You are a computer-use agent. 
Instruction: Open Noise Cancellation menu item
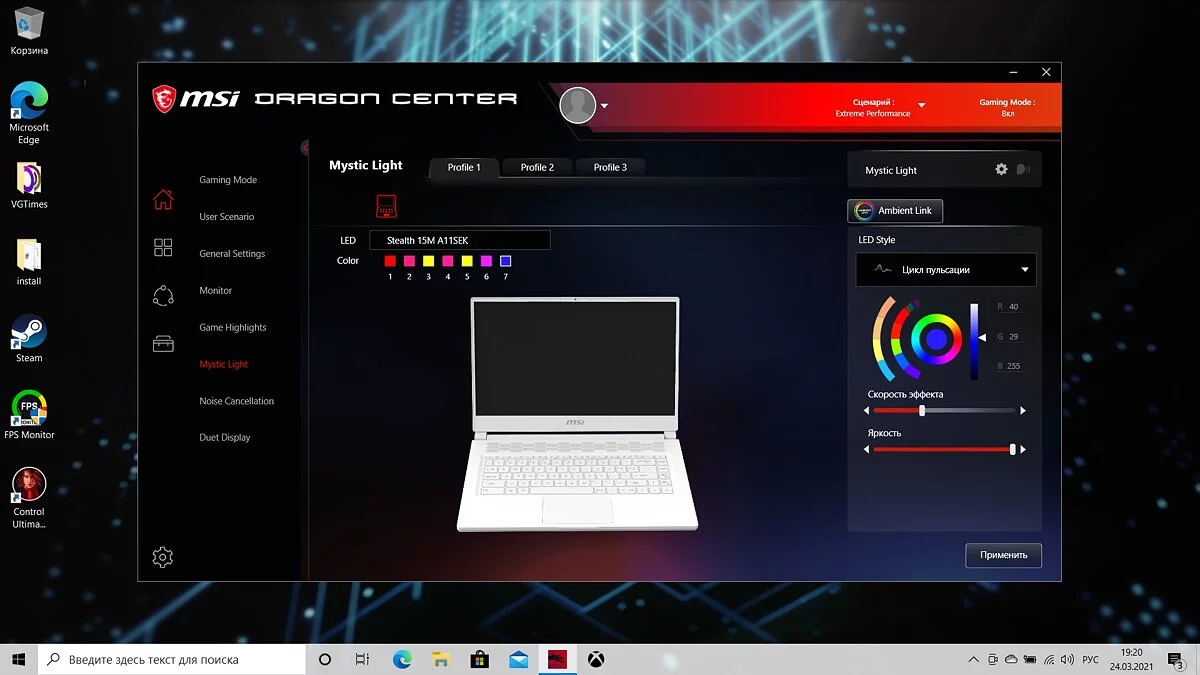(x=236, y=401)
